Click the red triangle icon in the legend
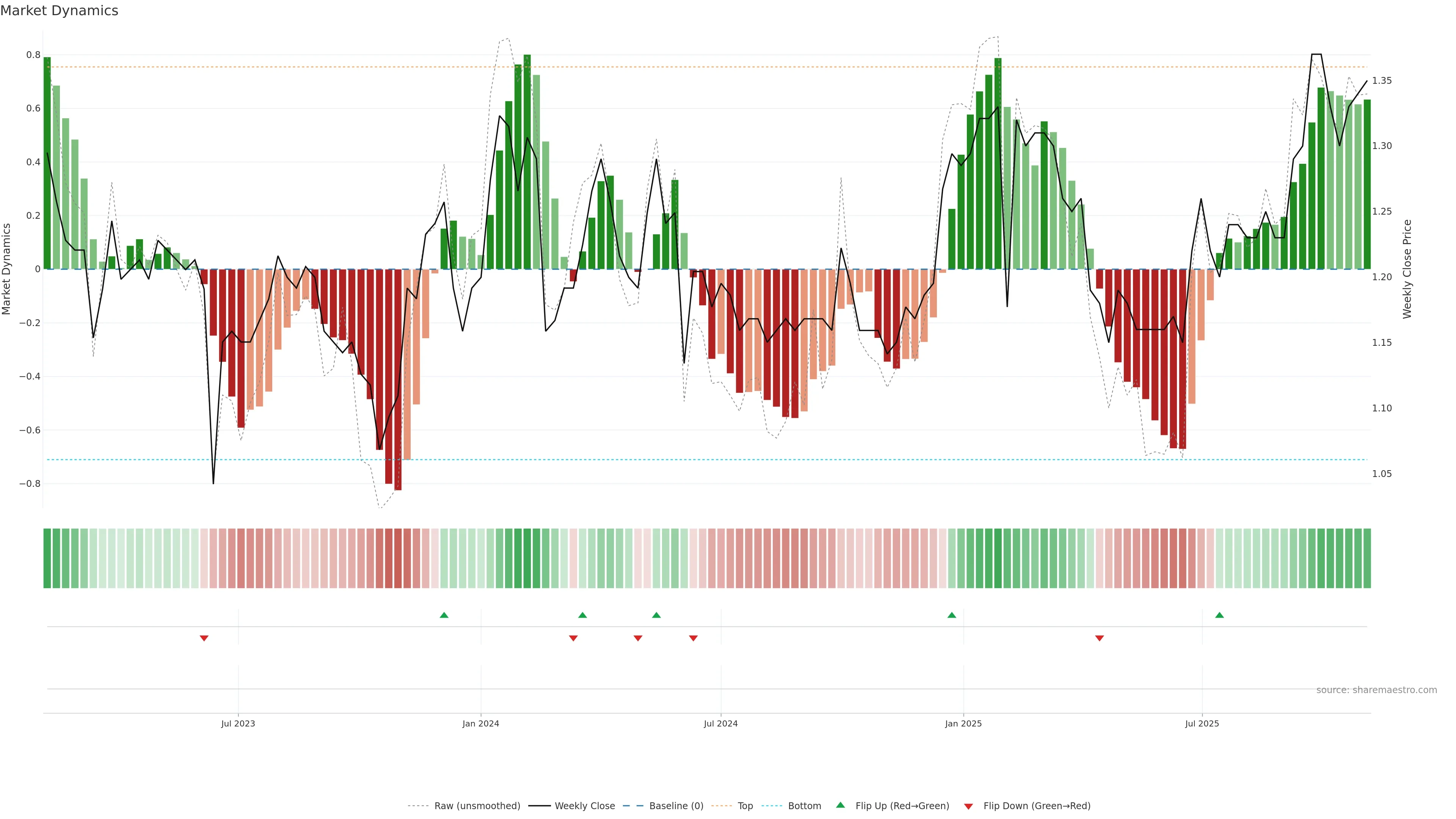 click(968, 806)
